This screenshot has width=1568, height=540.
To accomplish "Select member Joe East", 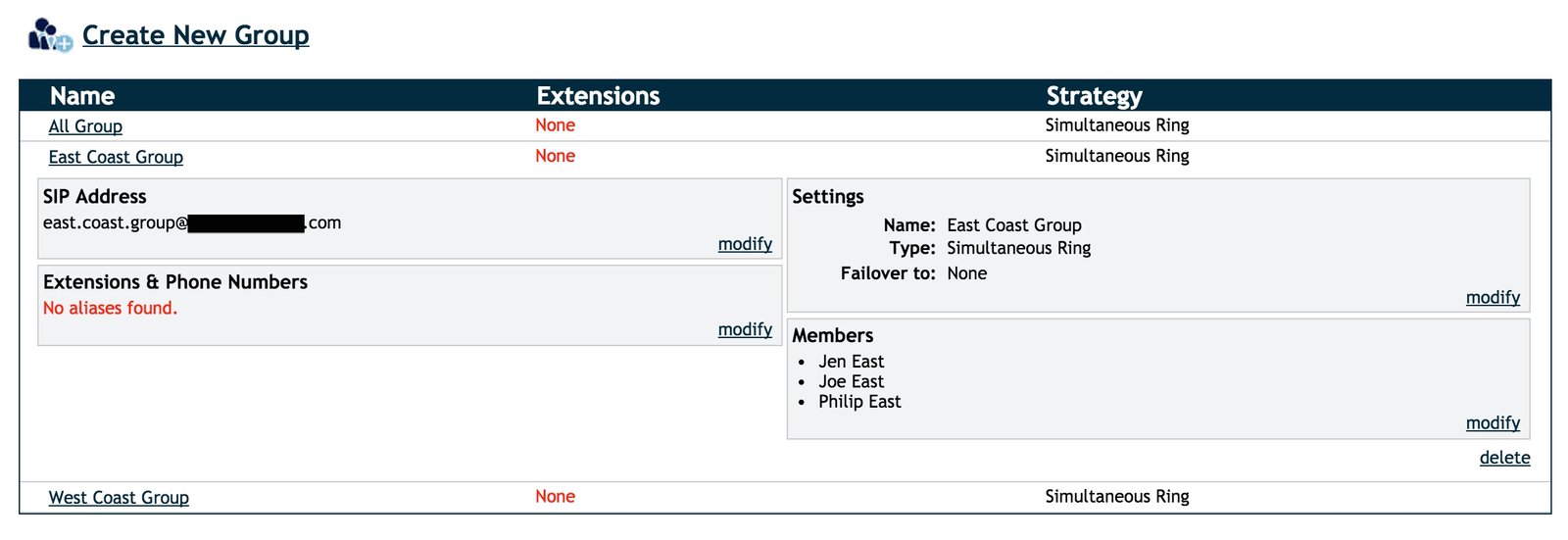I will click(x=851, y=381).
